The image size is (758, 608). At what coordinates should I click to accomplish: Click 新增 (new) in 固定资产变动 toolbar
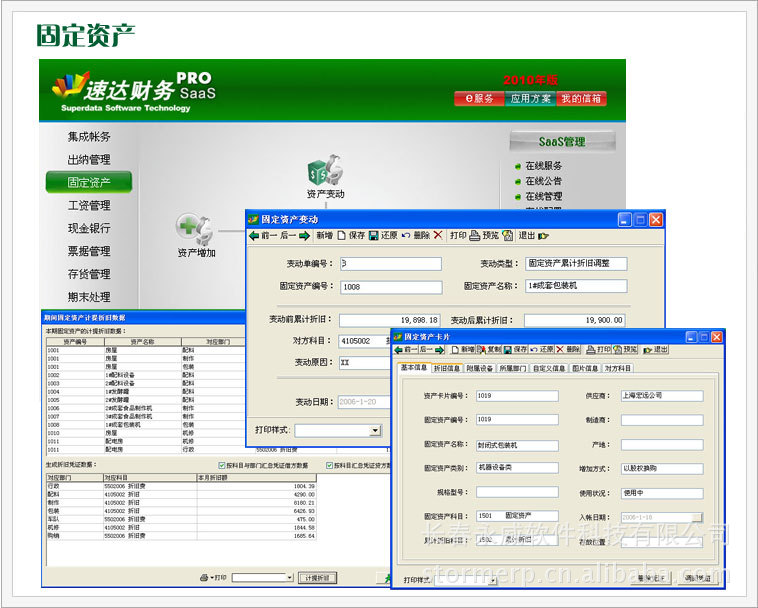(331, 235)
